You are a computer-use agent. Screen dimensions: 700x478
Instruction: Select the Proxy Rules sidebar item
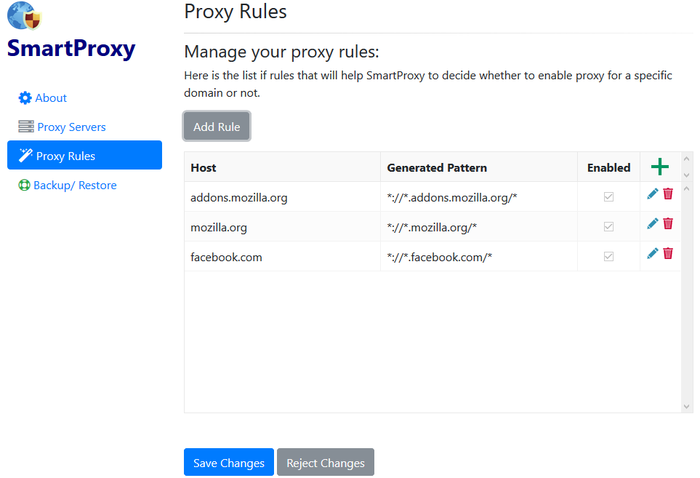tap(84, 156)
